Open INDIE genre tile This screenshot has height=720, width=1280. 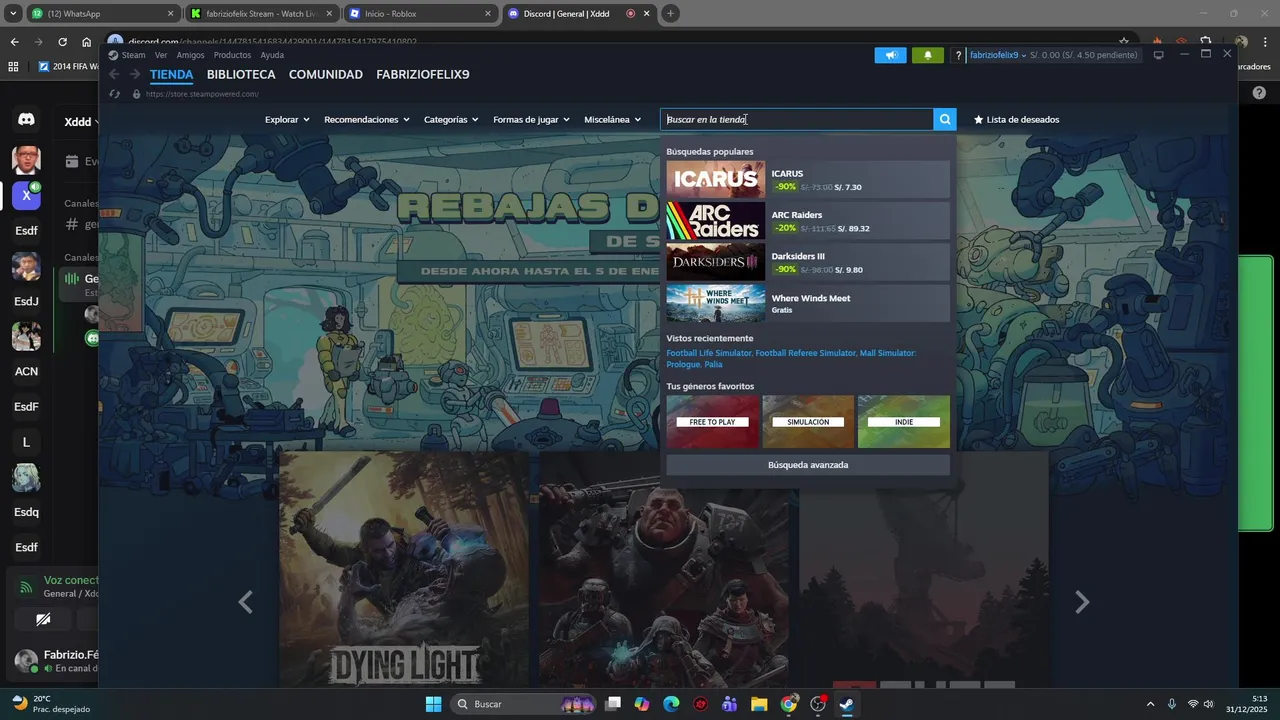pos(904,421)
